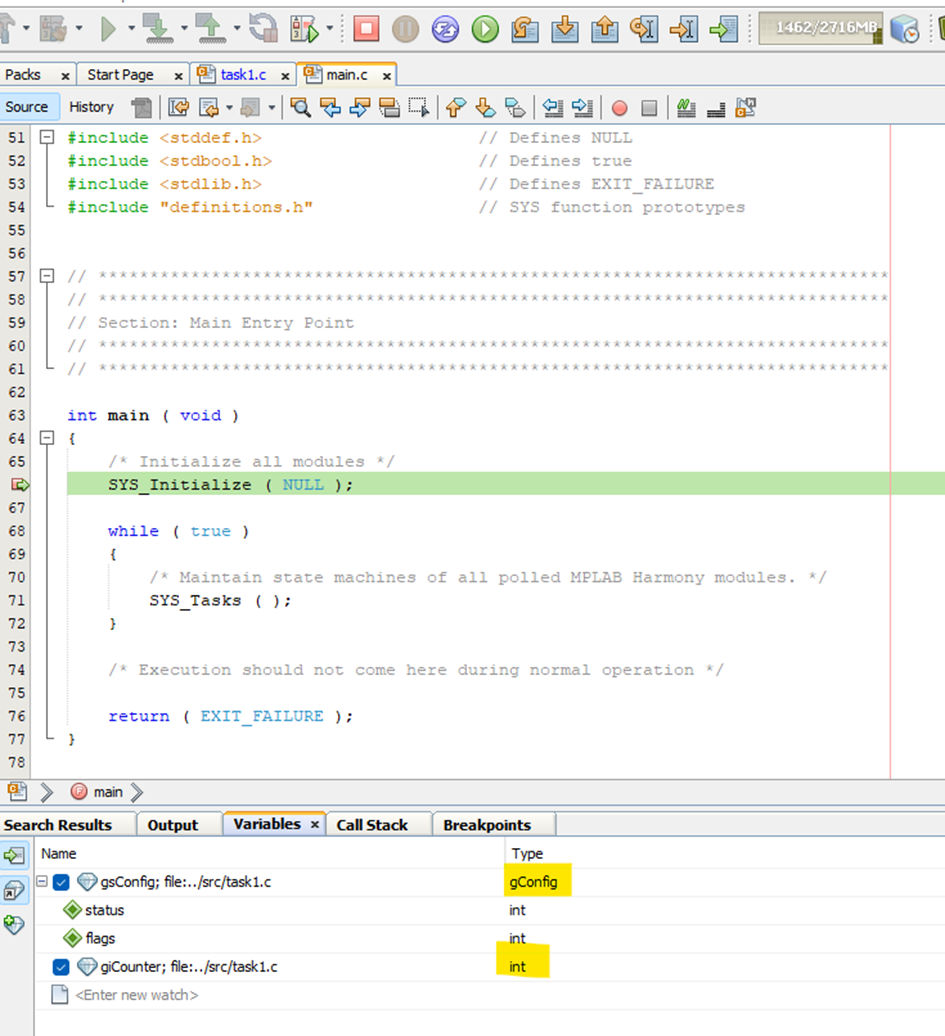Open the Build hammer dropdown arrow
The image size is (945, 1036).
[26, 28]
